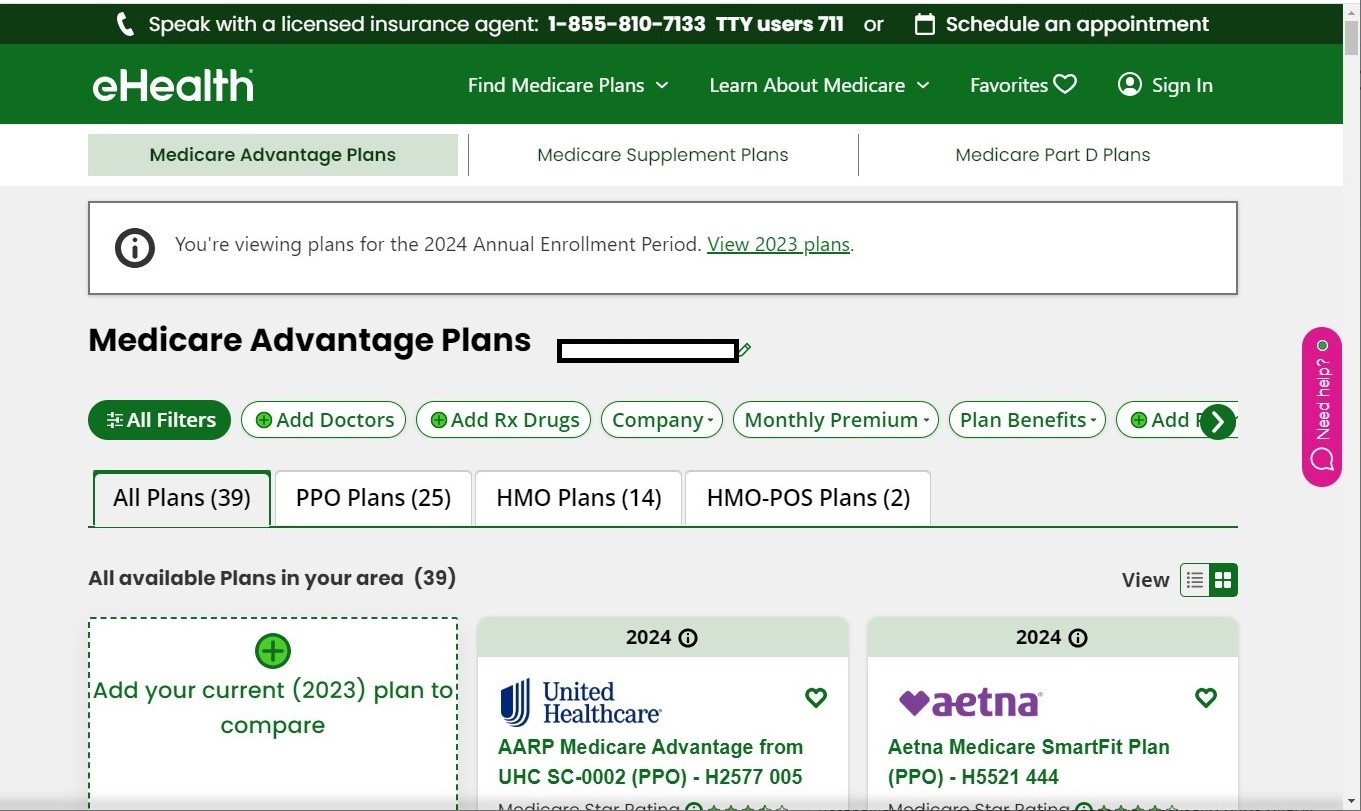The height and width of the screenshot is (811, 1361).
Task: Open Aetna Medicare SmartFit Plan link
Action: point(1028,762)
